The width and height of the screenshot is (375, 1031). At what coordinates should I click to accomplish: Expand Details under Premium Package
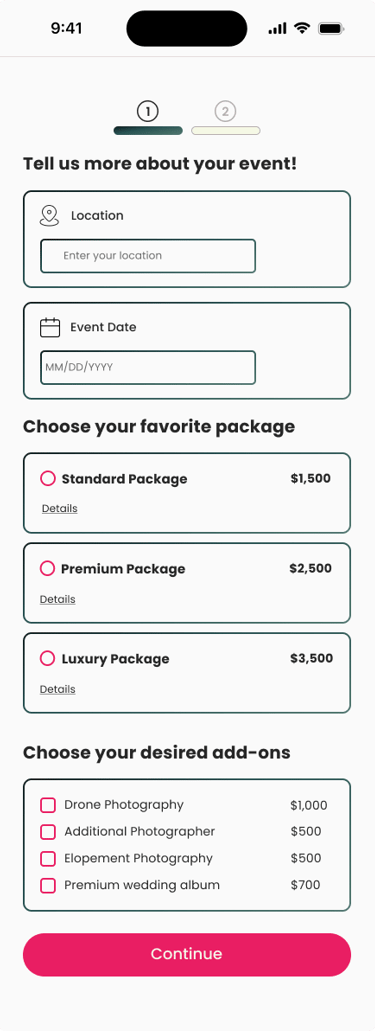(58, 599)
